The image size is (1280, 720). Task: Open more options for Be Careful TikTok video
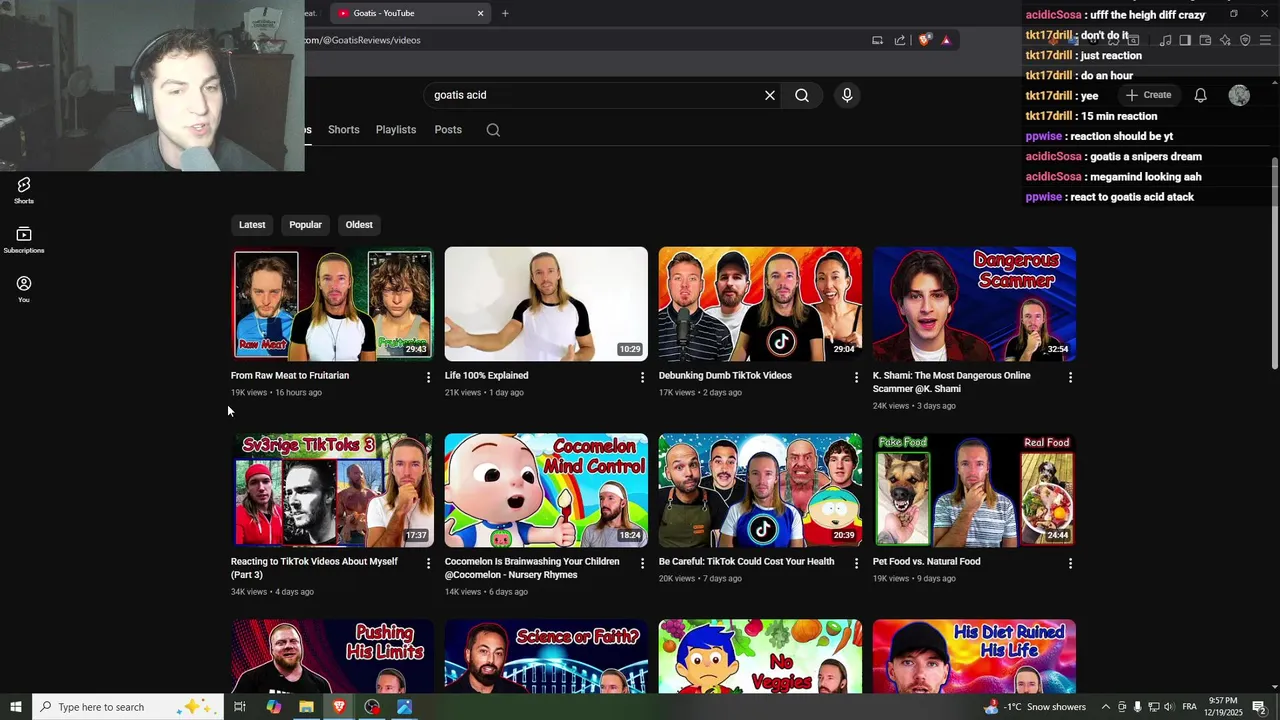856,563
